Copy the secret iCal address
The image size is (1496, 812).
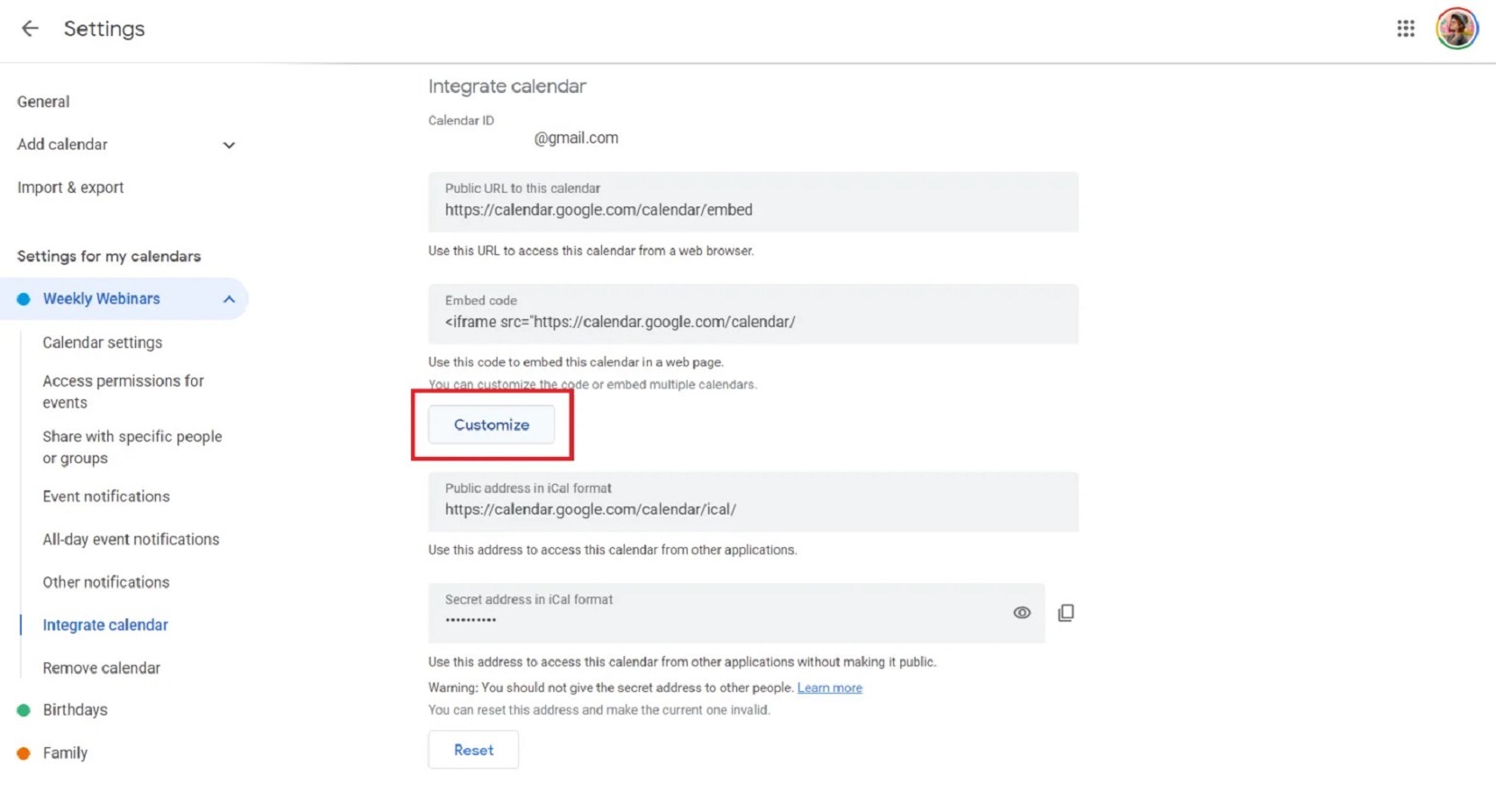tap(1066, 613)
